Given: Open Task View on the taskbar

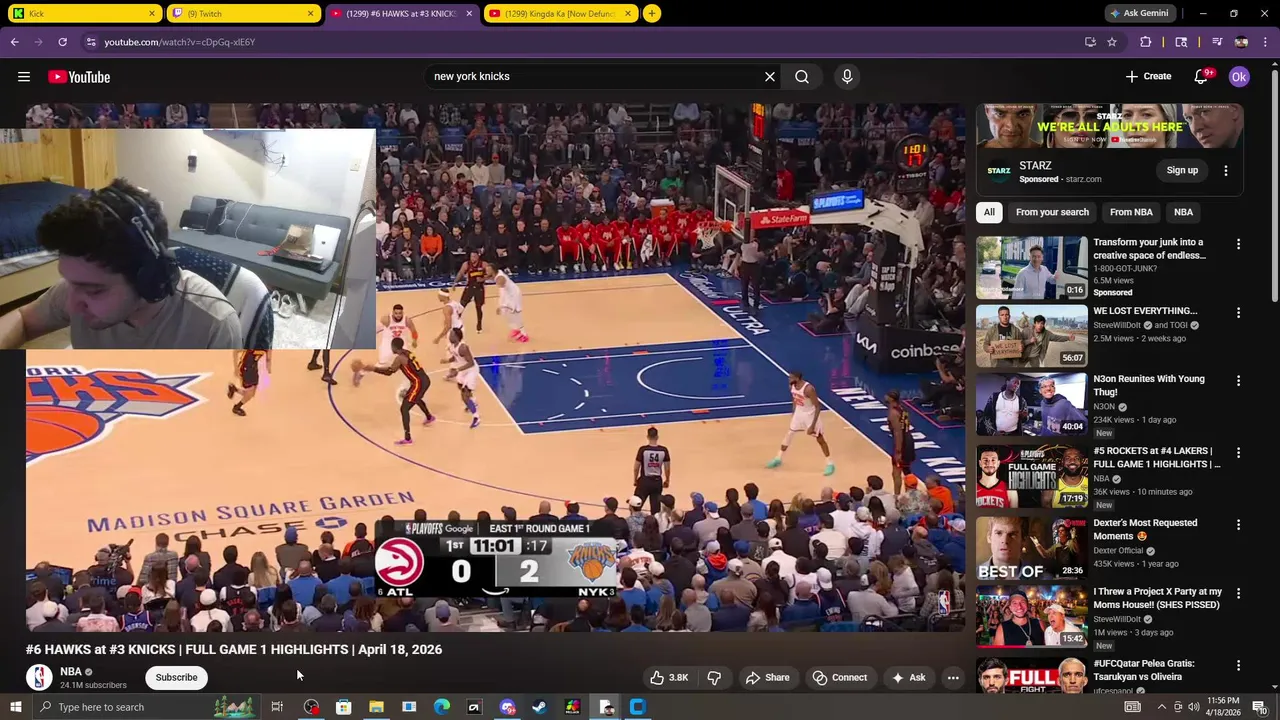Looking at the screenshot, I should coord(277,707).
